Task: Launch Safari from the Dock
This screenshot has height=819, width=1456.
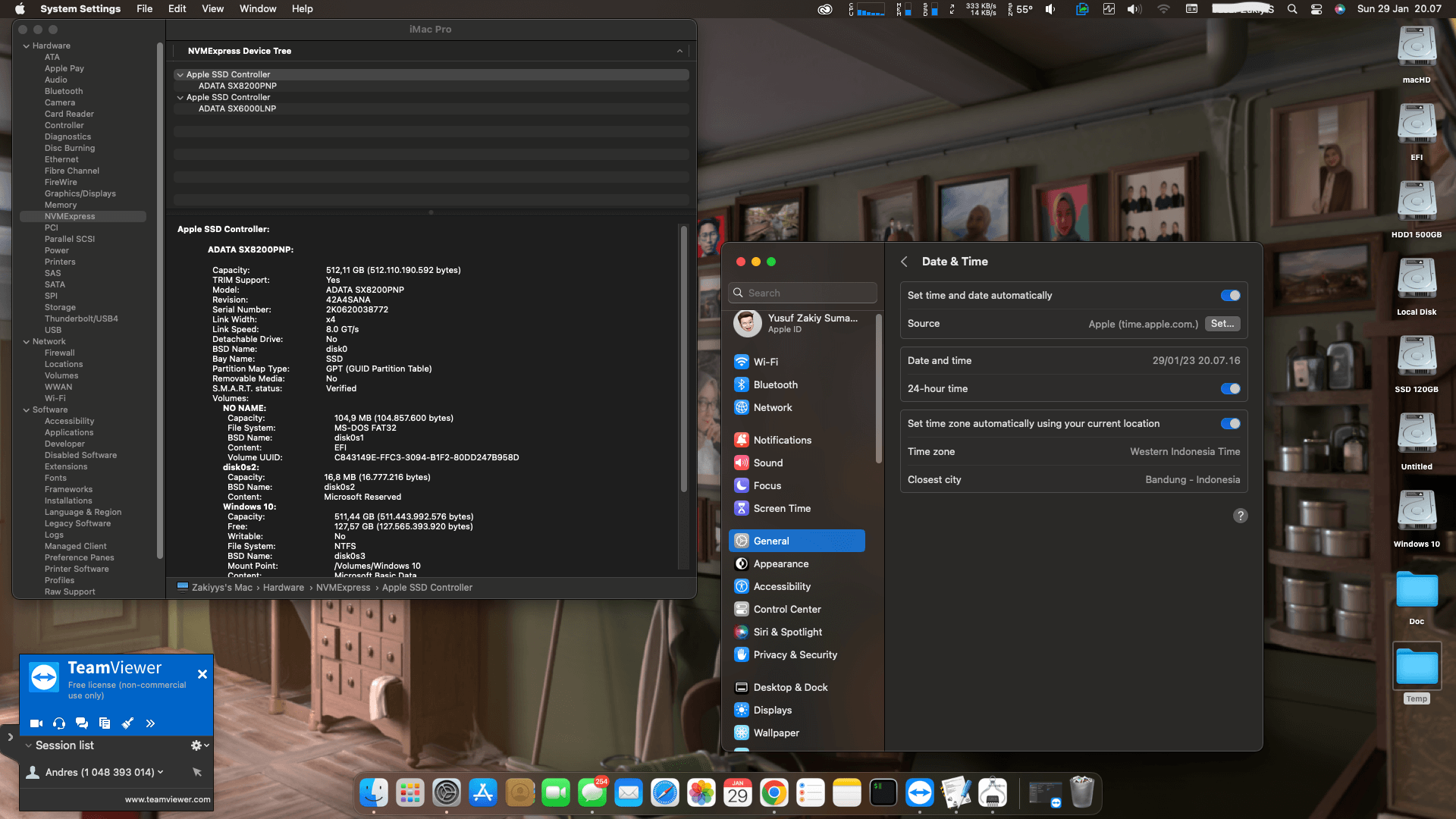Action: pyautogui.click(x=665, y=793)
